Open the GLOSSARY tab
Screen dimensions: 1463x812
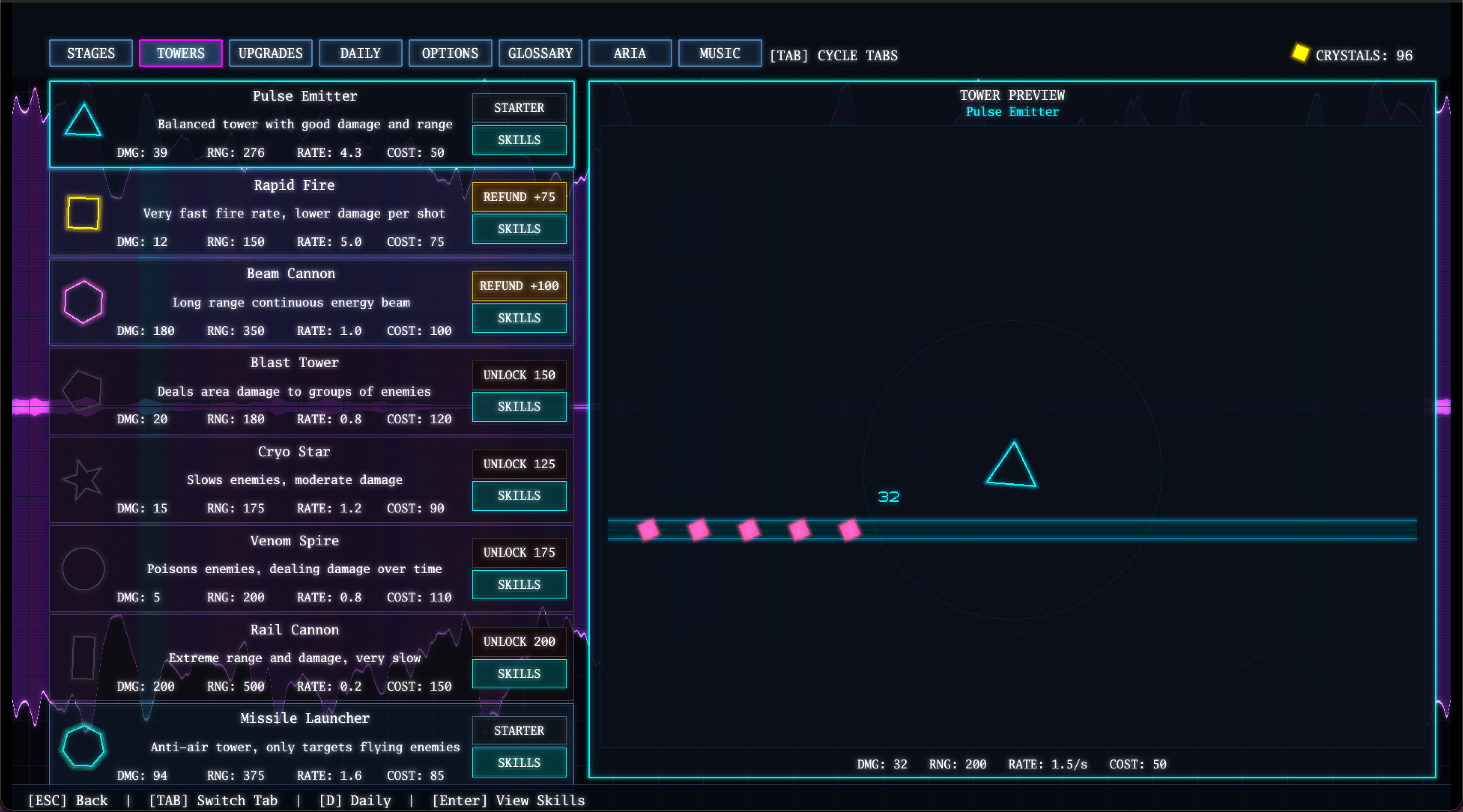click(539, 54)
